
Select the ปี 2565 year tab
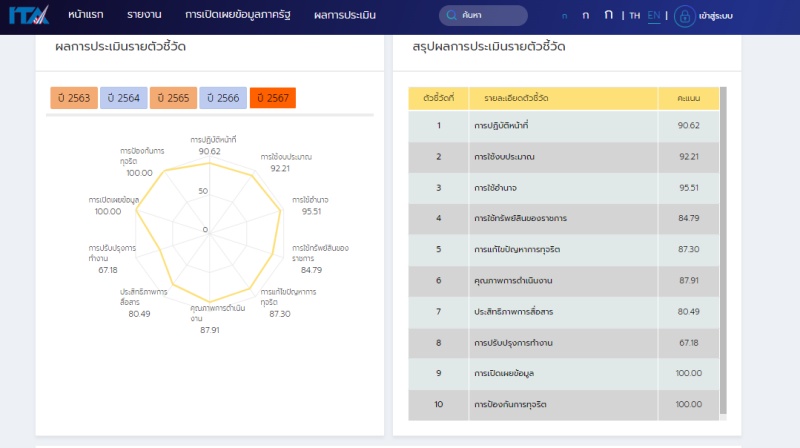172,98
